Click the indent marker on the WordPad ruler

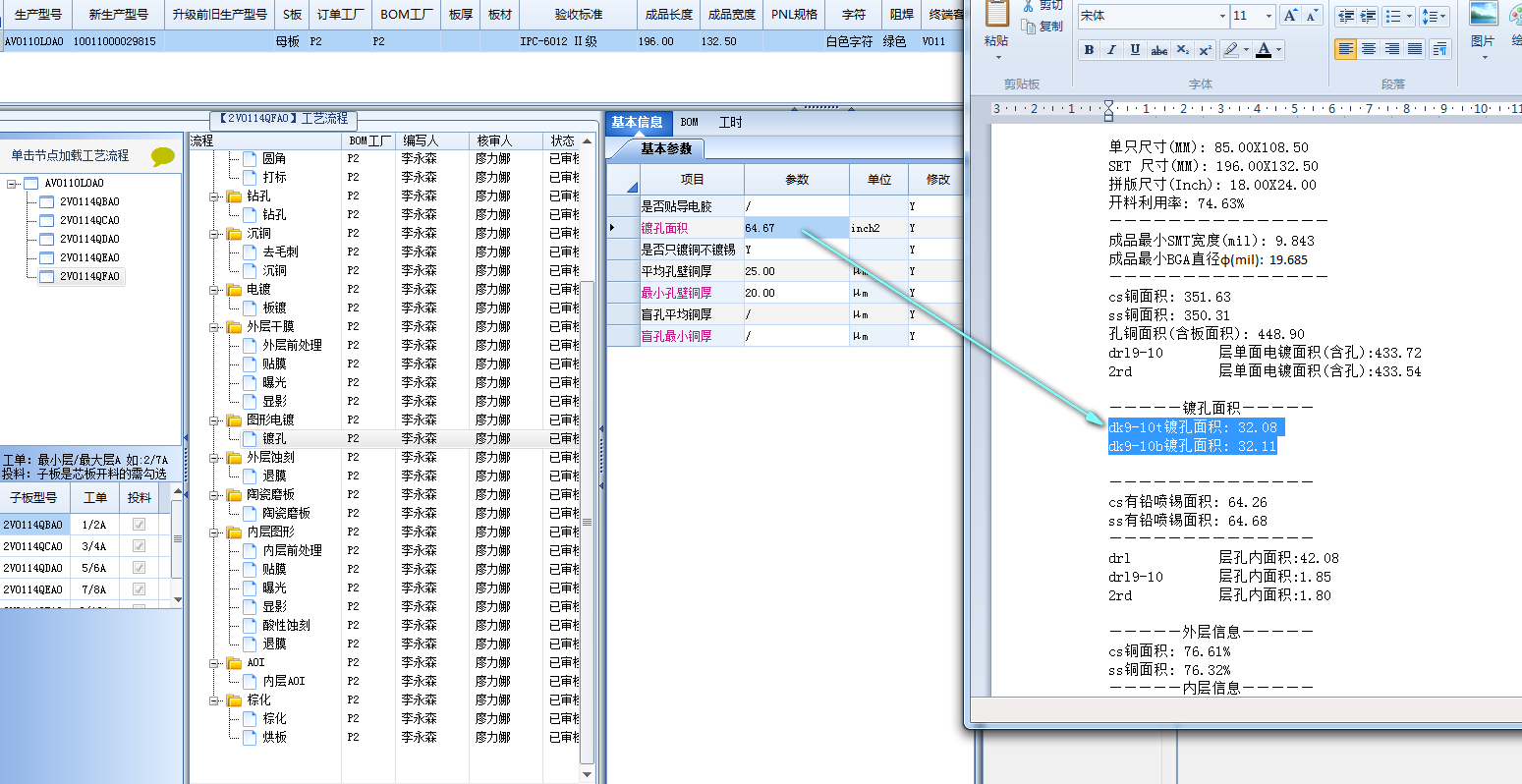pos(1108,109)
